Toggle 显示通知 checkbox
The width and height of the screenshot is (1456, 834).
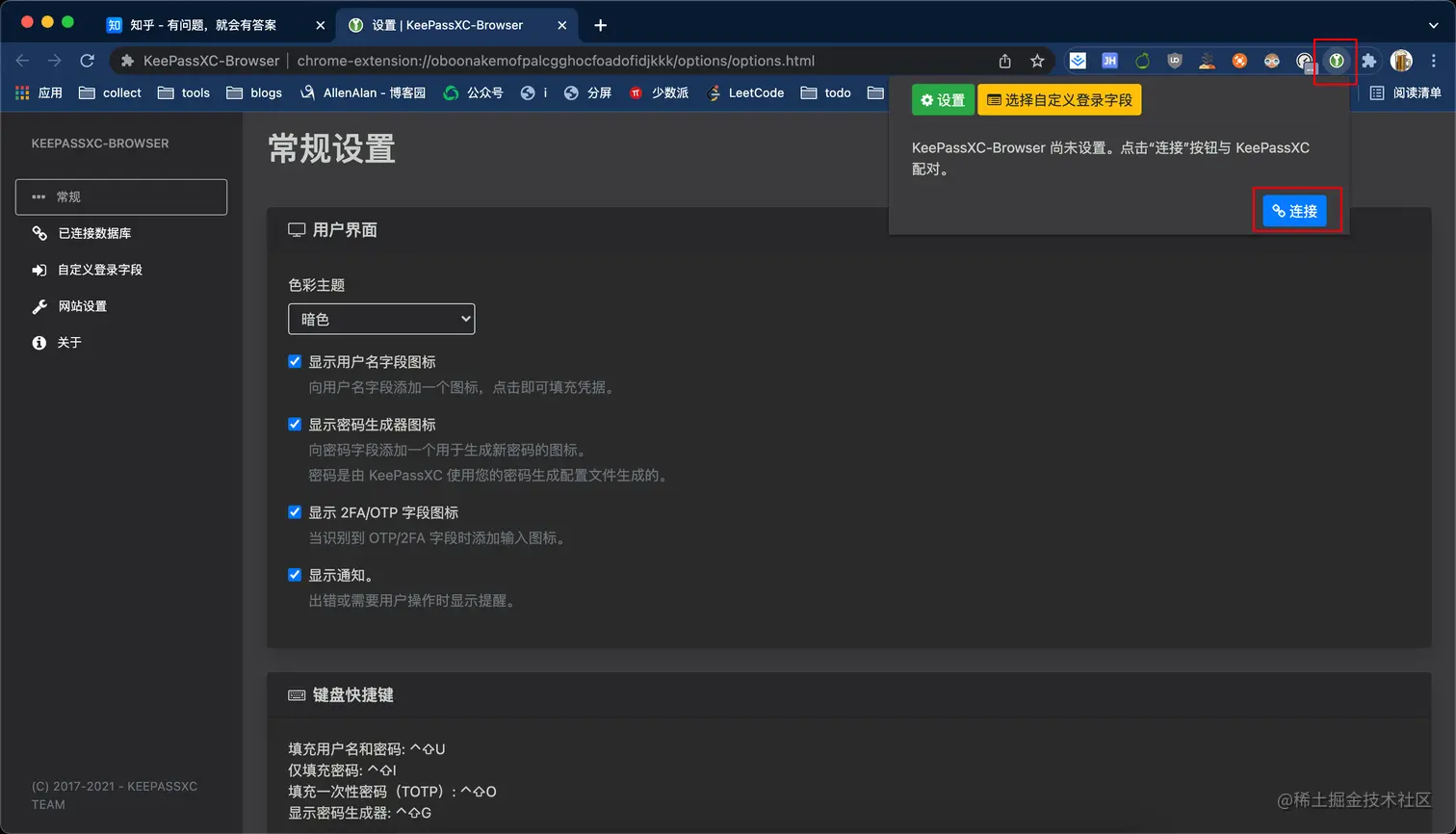pyautogui.click(x=295, y=574)
